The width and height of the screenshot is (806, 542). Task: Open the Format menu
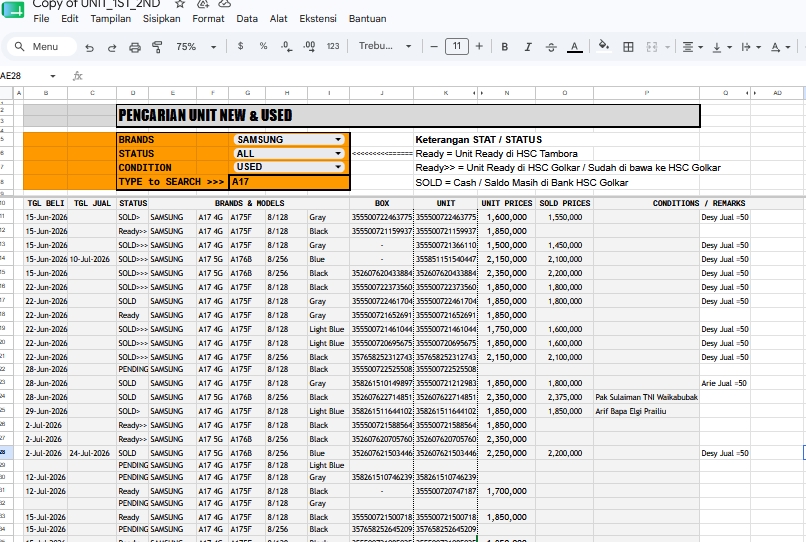coord(208,19)
